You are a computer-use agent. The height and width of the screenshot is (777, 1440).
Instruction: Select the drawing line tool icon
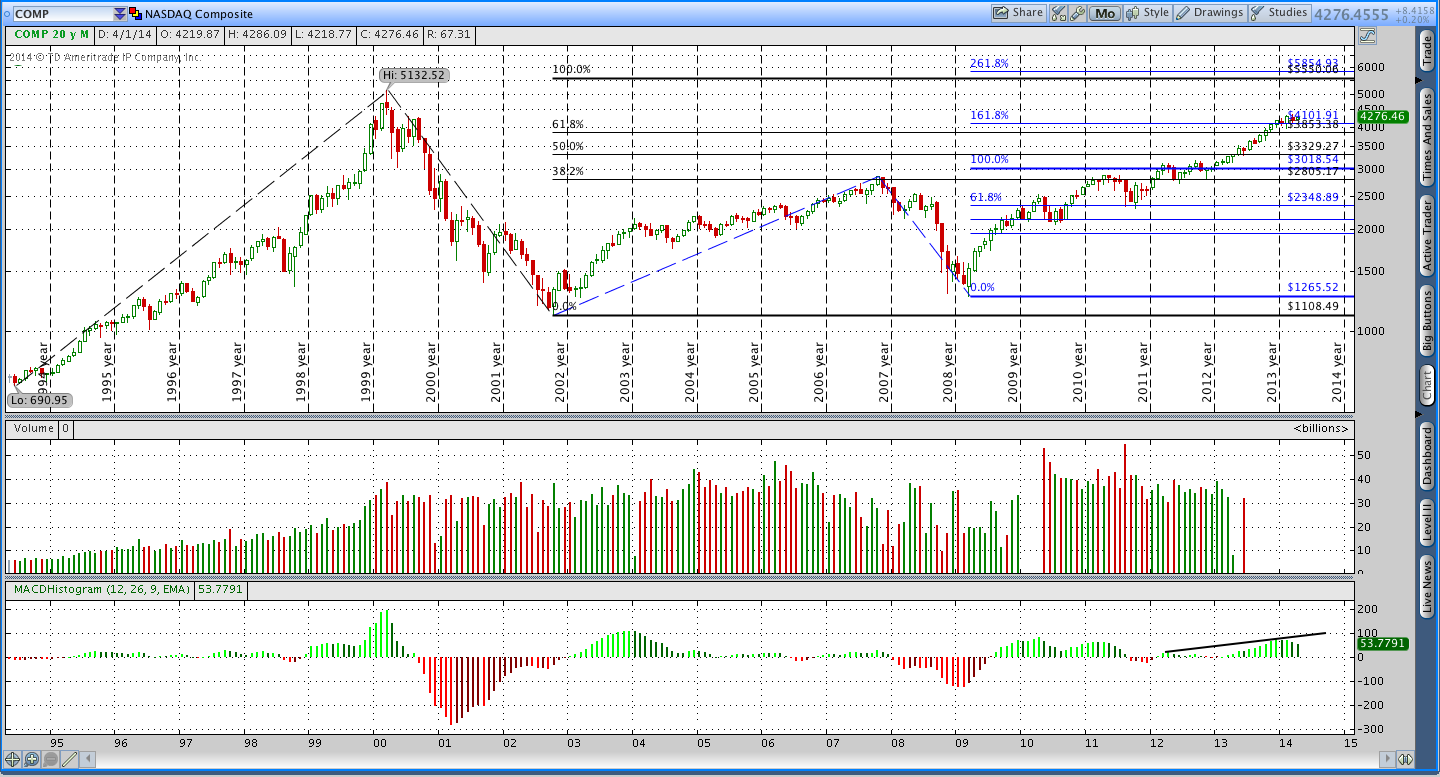pyautogui.click(x=69, y=759)
